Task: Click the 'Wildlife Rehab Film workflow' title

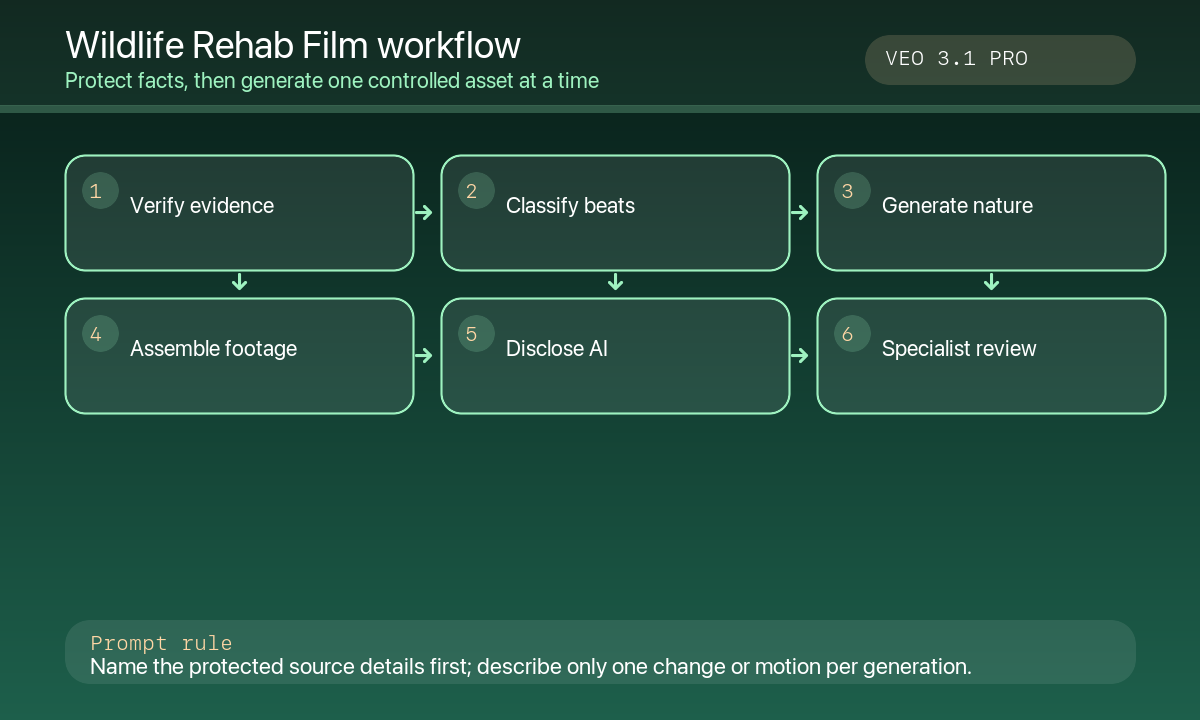Action: (x=293, y=46)
